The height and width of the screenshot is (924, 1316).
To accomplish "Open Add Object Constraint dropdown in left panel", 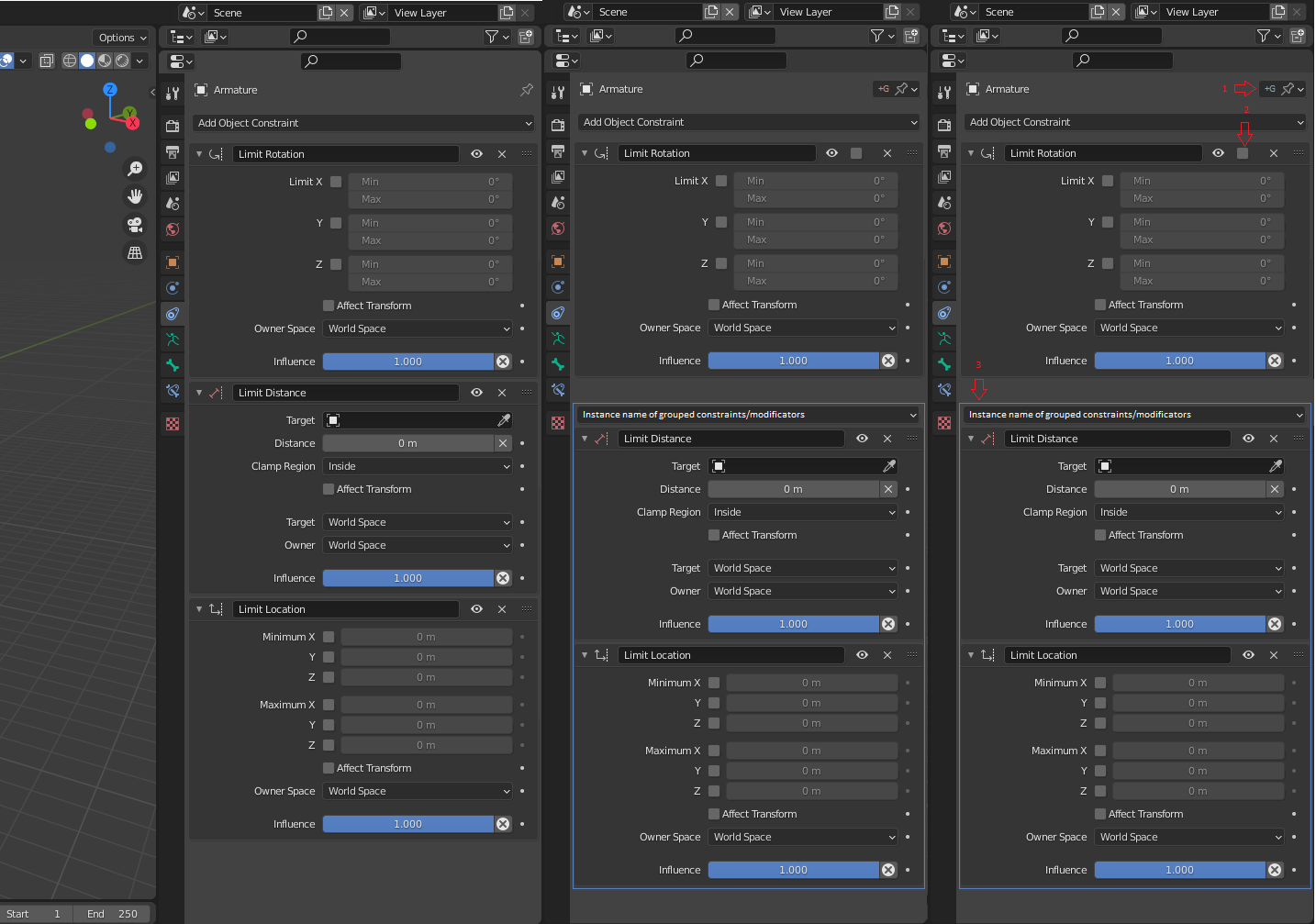I will [363, 123].
